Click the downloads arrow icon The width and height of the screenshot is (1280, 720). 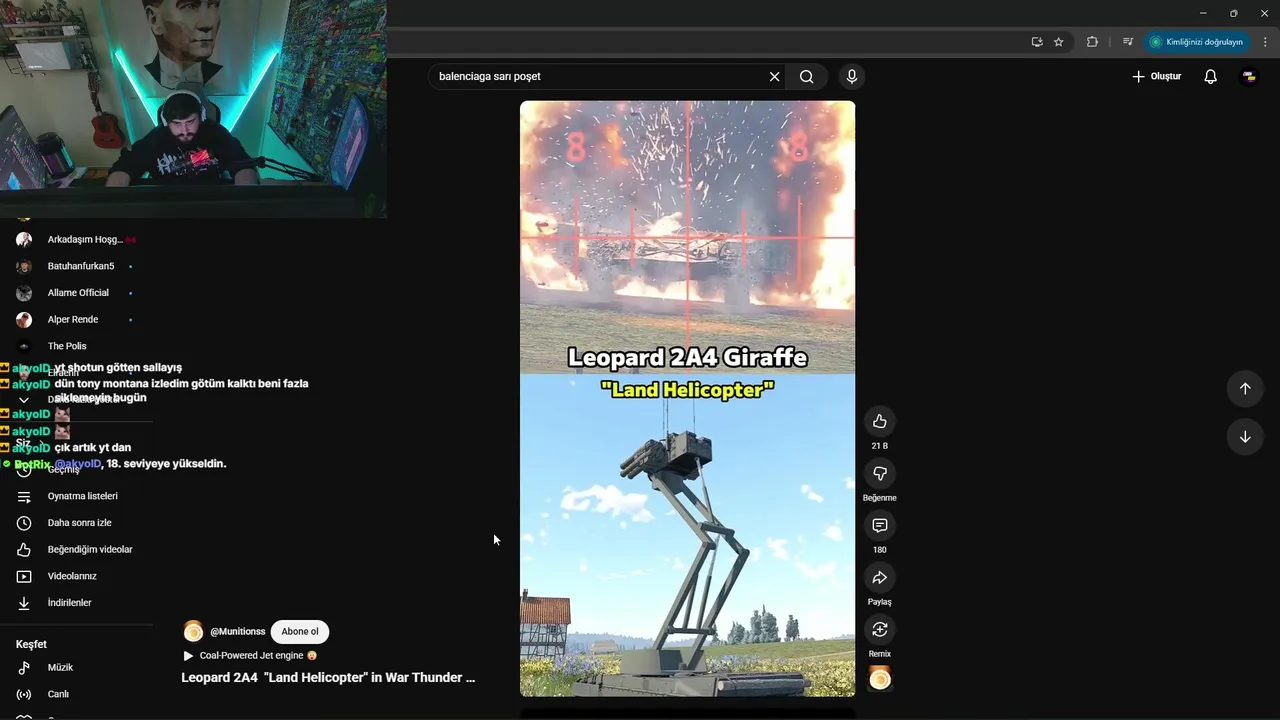click(24, 603)
